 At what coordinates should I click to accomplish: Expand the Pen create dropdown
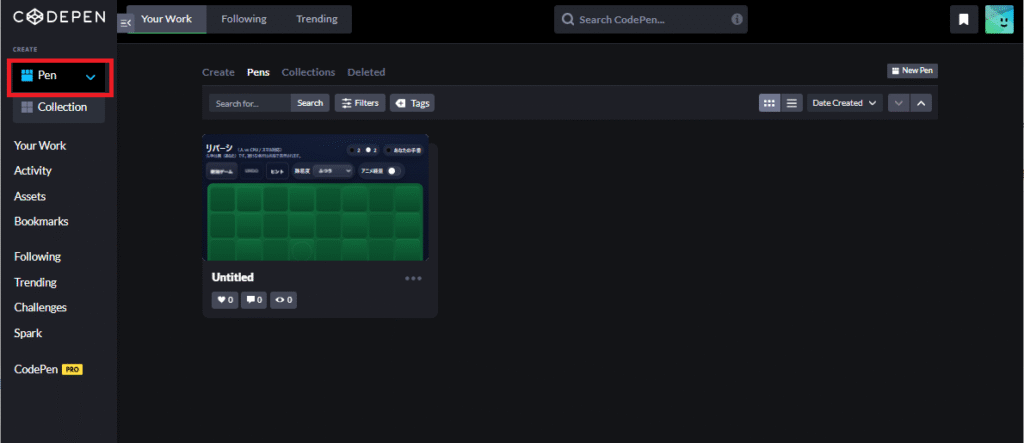(x=91, y=76)
